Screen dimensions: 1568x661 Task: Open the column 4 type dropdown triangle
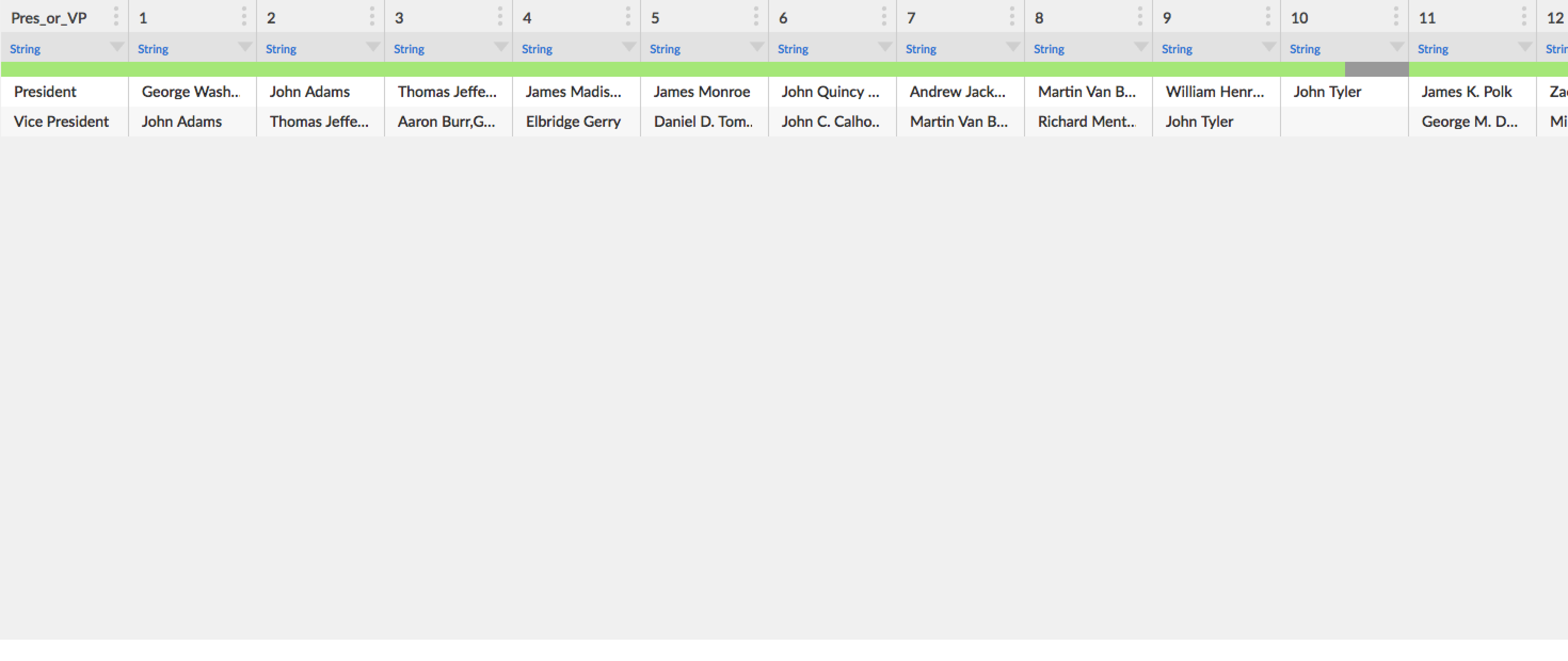coord(629,47)
